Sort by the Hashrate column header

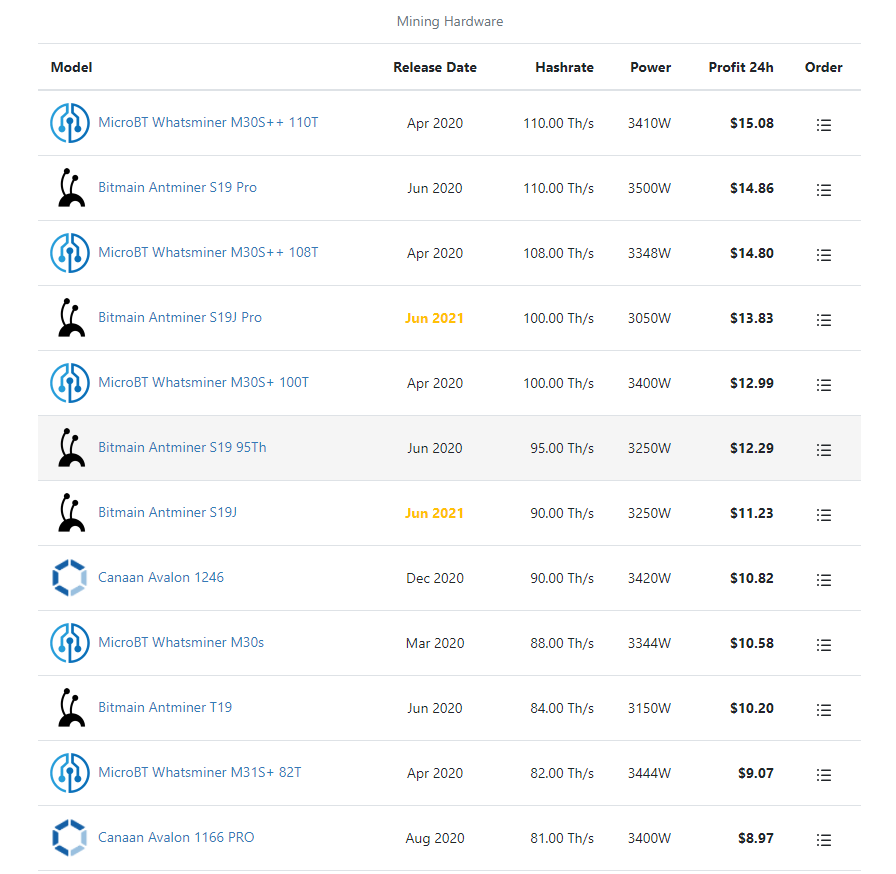565,67
